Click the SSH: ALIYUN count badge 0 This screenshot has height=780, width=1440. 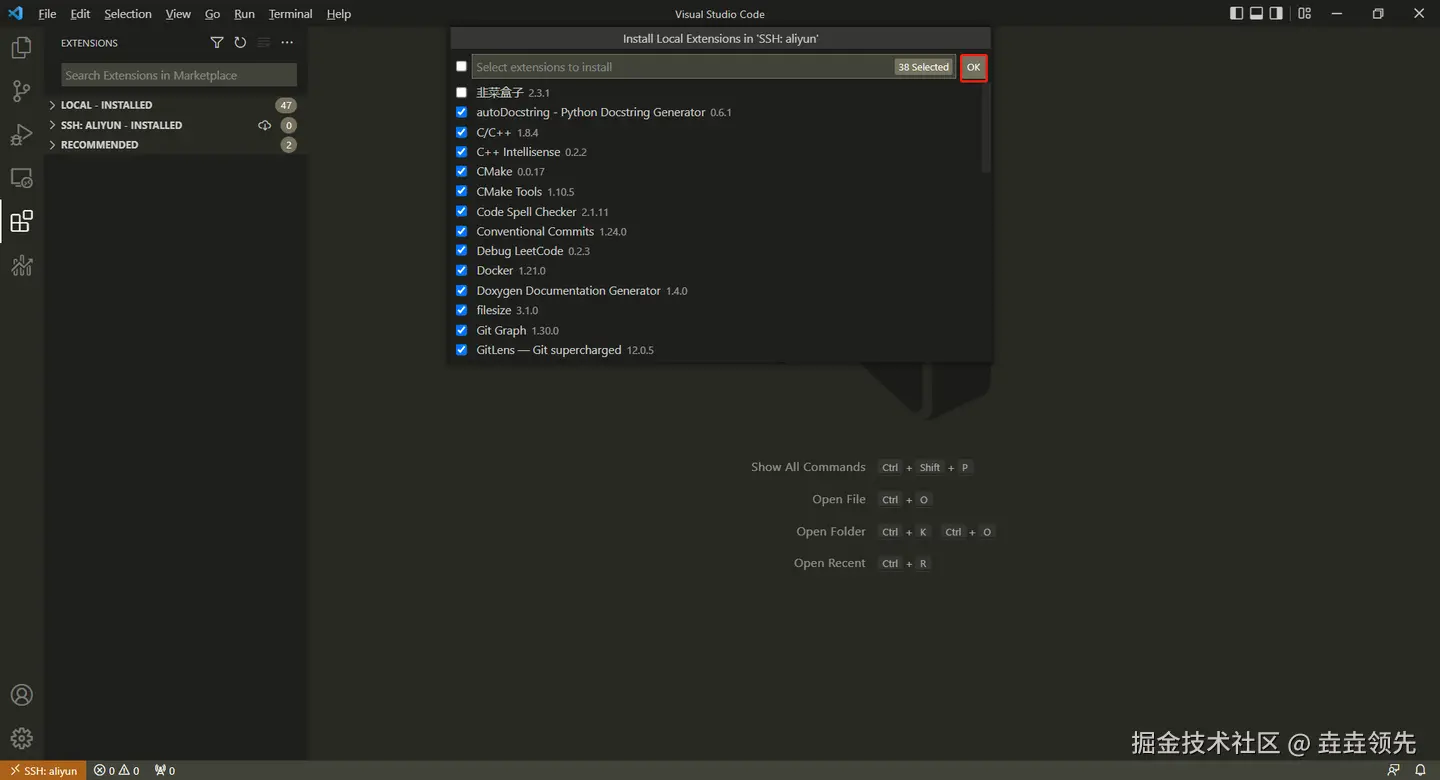(289, 125)
